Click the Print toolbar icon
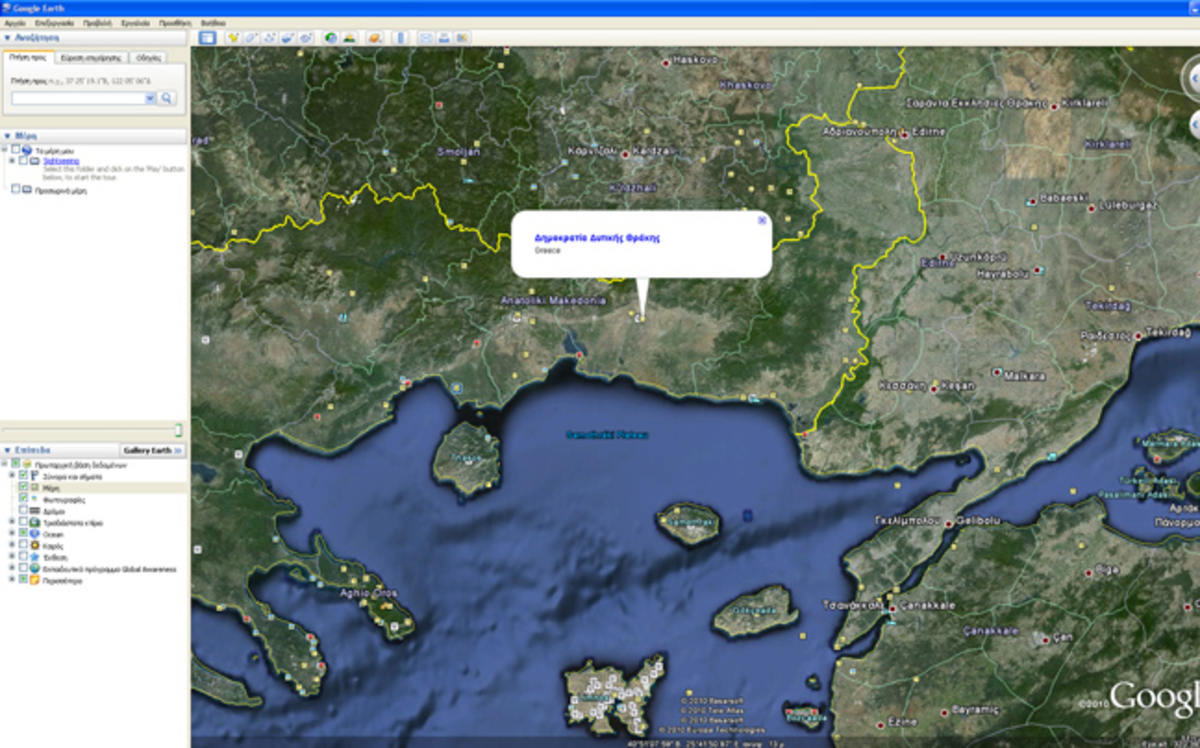The height and width of the screenshot is (748, 1200). 444,38
